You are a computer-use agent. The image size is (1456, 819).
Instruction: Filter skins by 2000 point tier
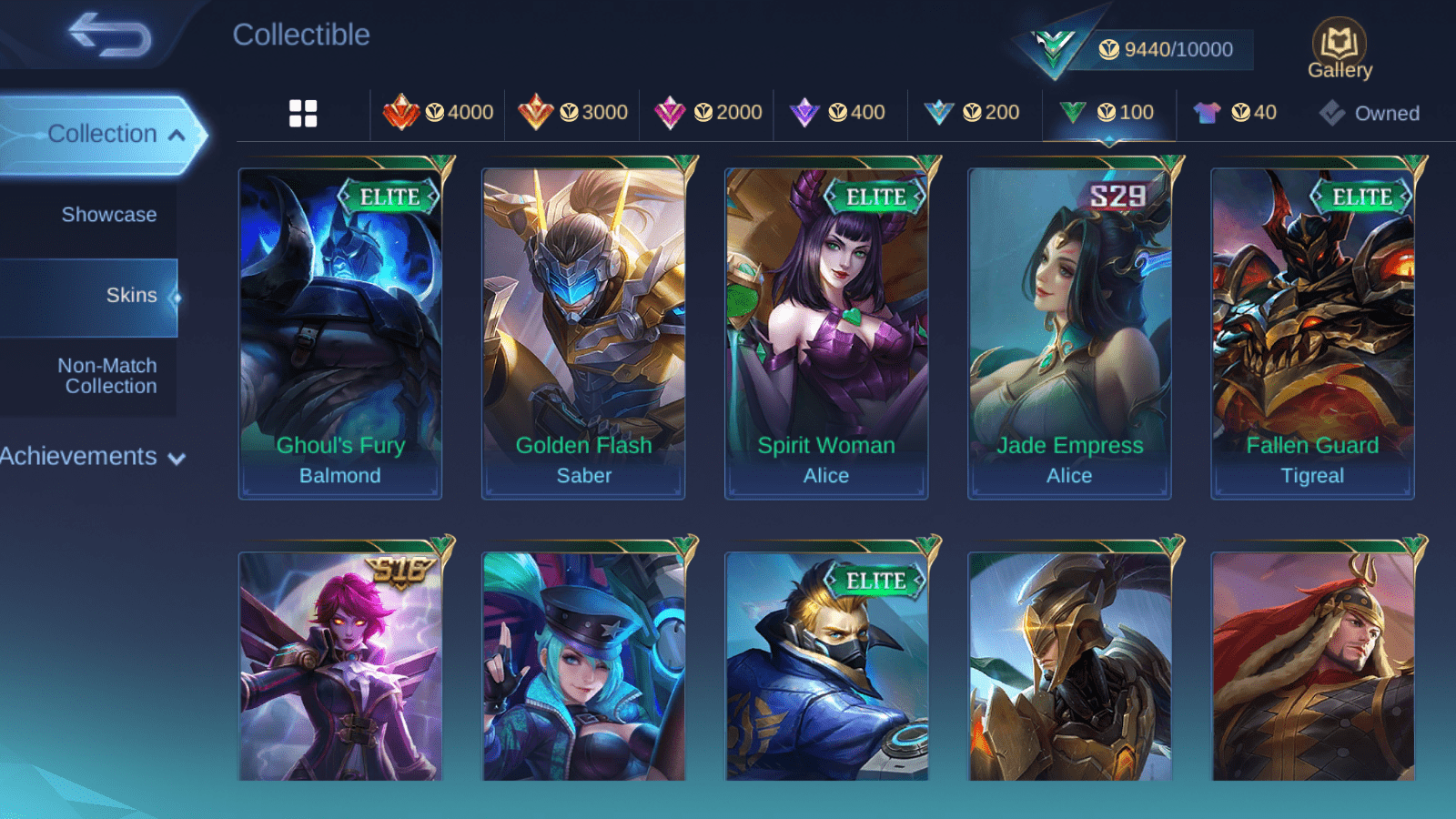(707, 113)
